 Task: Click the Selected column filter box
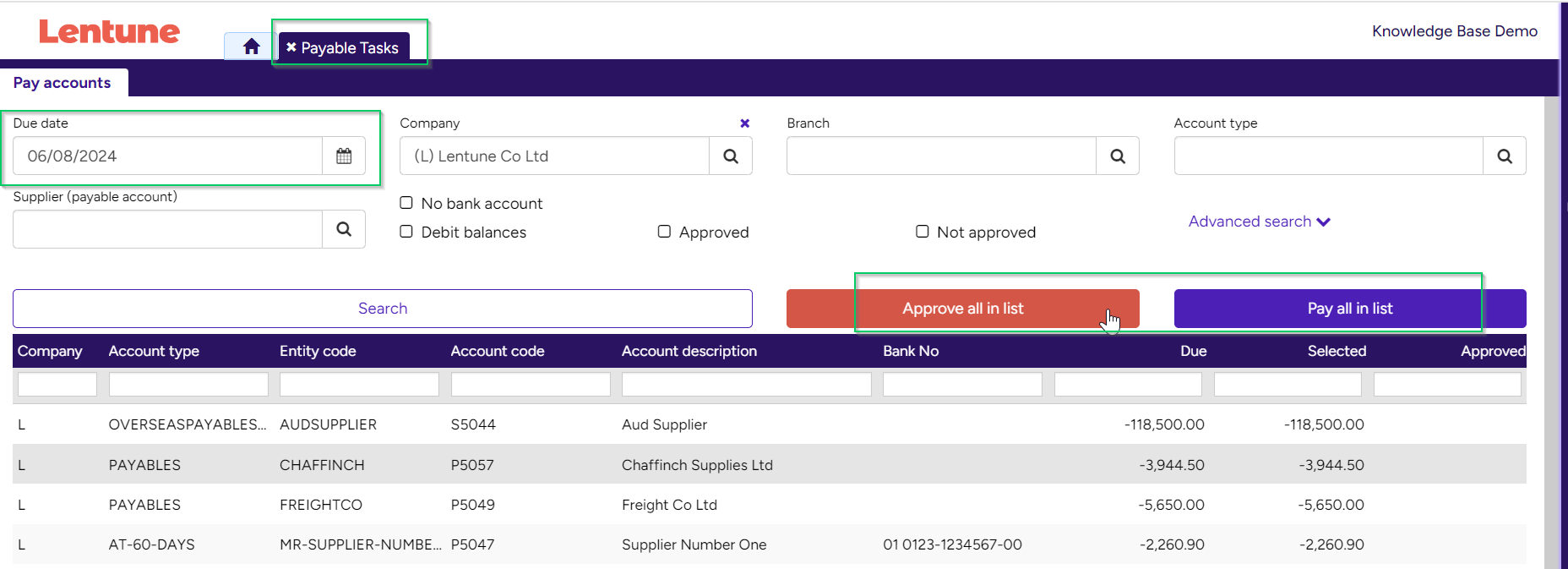point(1288,385)
